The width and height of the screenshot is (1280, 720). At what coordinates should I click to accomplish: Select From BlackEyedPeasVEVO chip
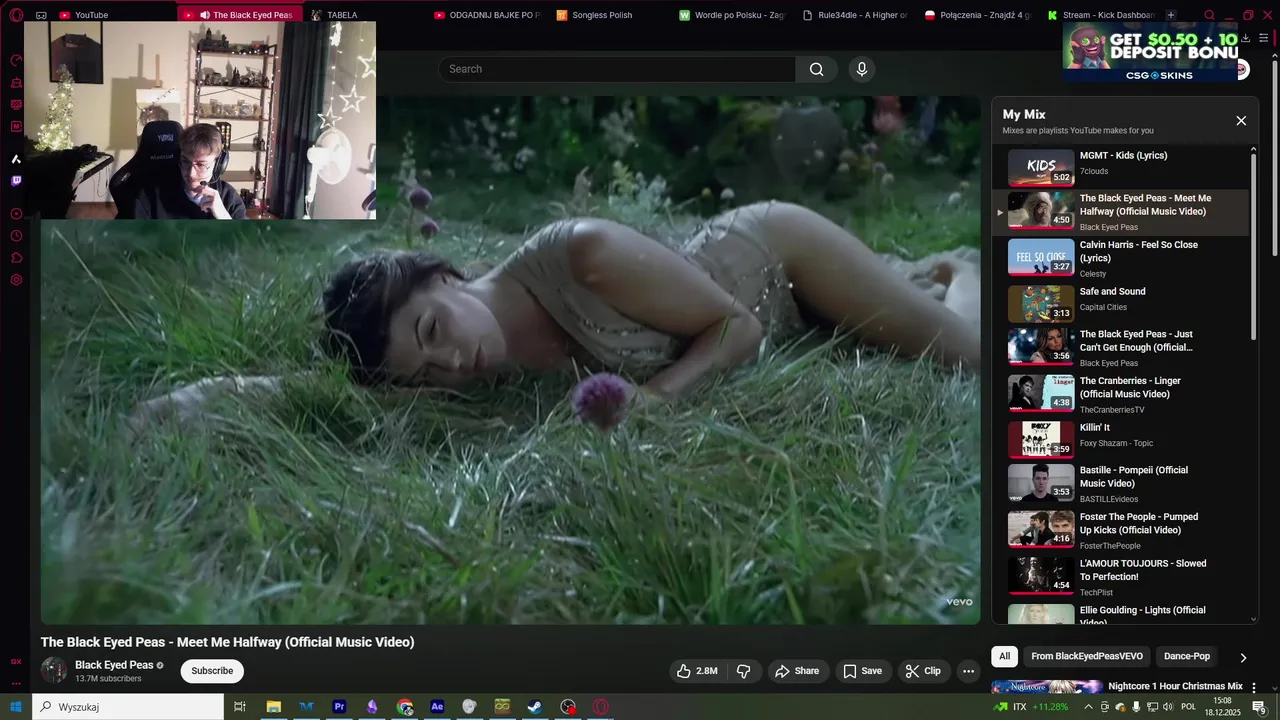tap(1087, 656)
